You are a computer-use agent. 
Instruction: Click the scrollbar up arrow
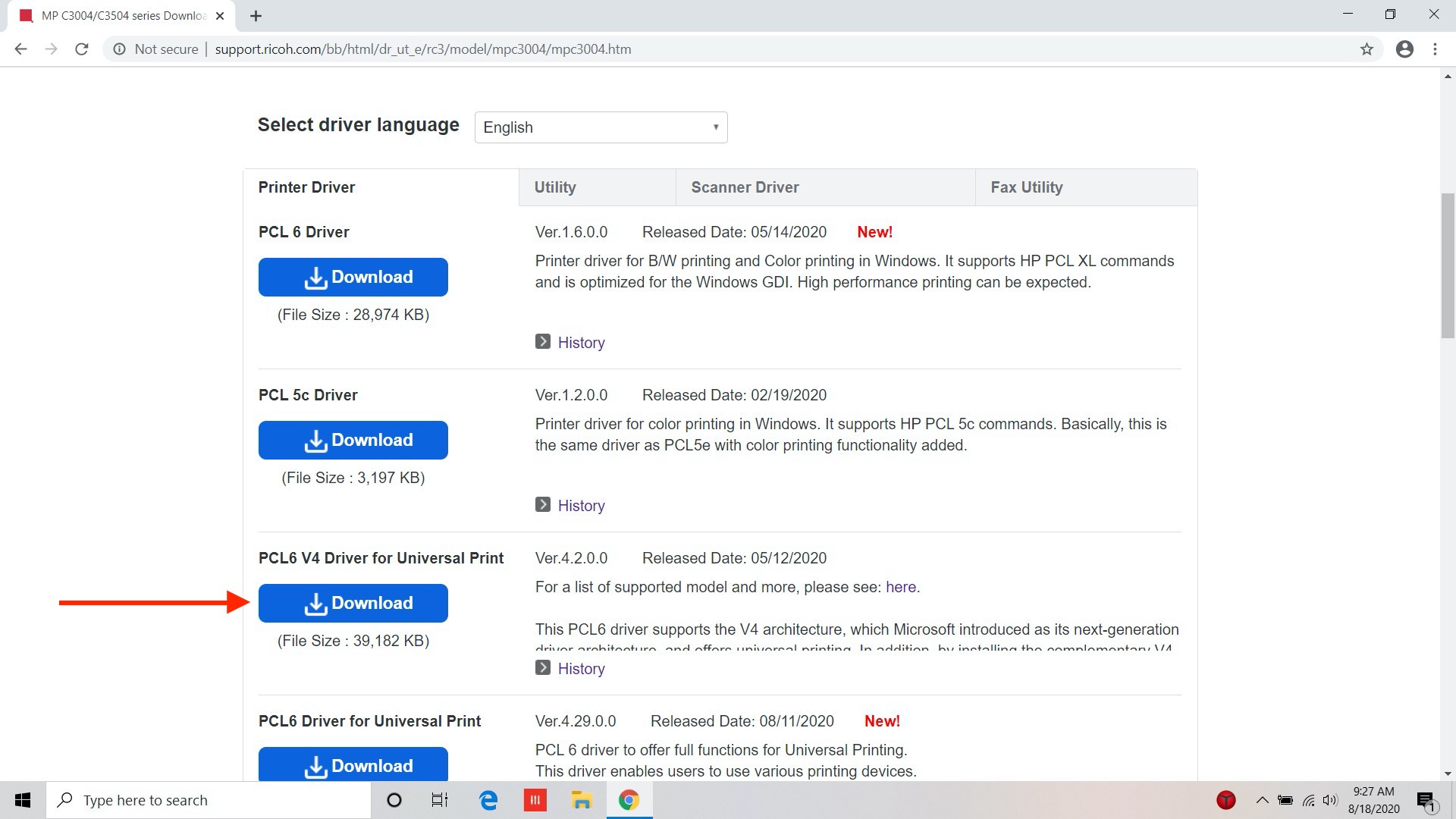(x=1448, y=77)
